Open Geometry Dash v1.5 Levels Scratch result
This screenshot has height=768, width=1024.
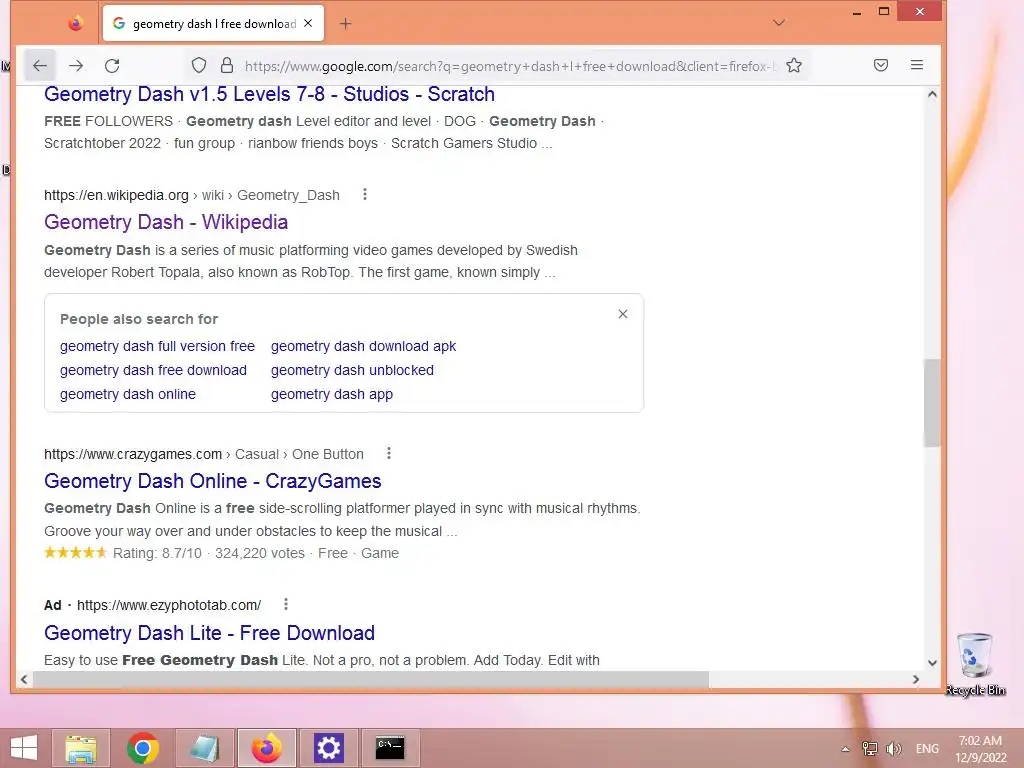pos(269,94)
